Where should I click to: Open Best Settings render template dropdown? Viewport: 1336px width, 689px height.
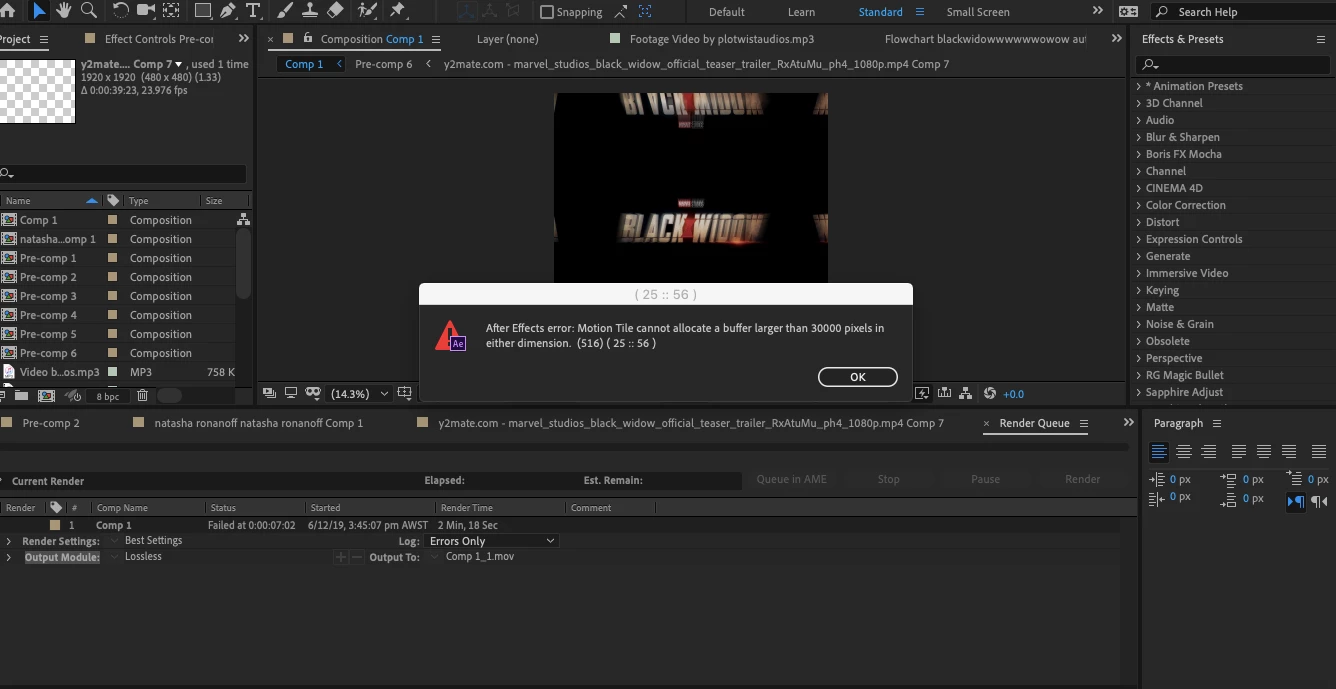pos(115,541)
